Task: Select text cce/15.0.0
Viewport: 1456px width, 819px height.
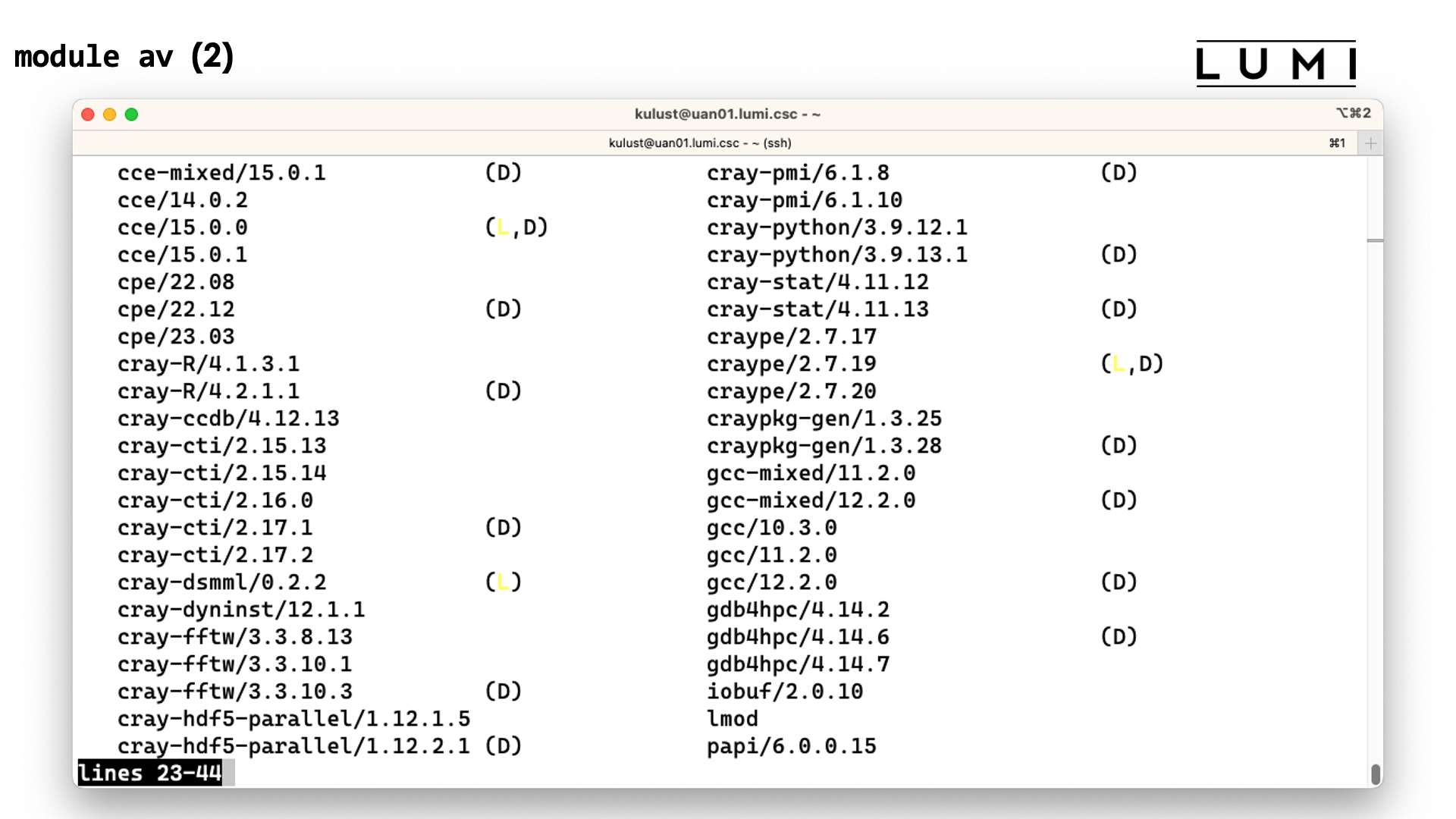Action: 183,227
